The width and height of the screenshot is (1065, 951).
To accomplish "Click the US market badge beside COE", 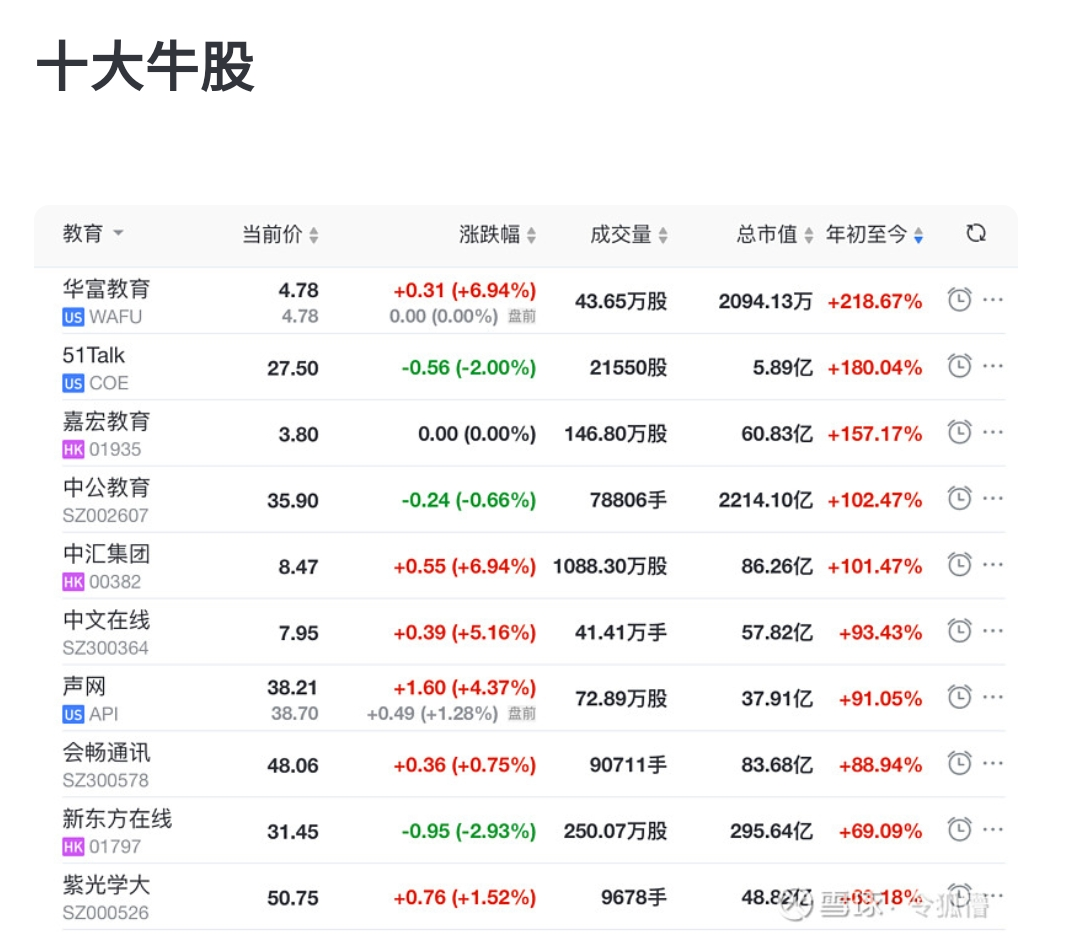I will (x=73, y=384).
